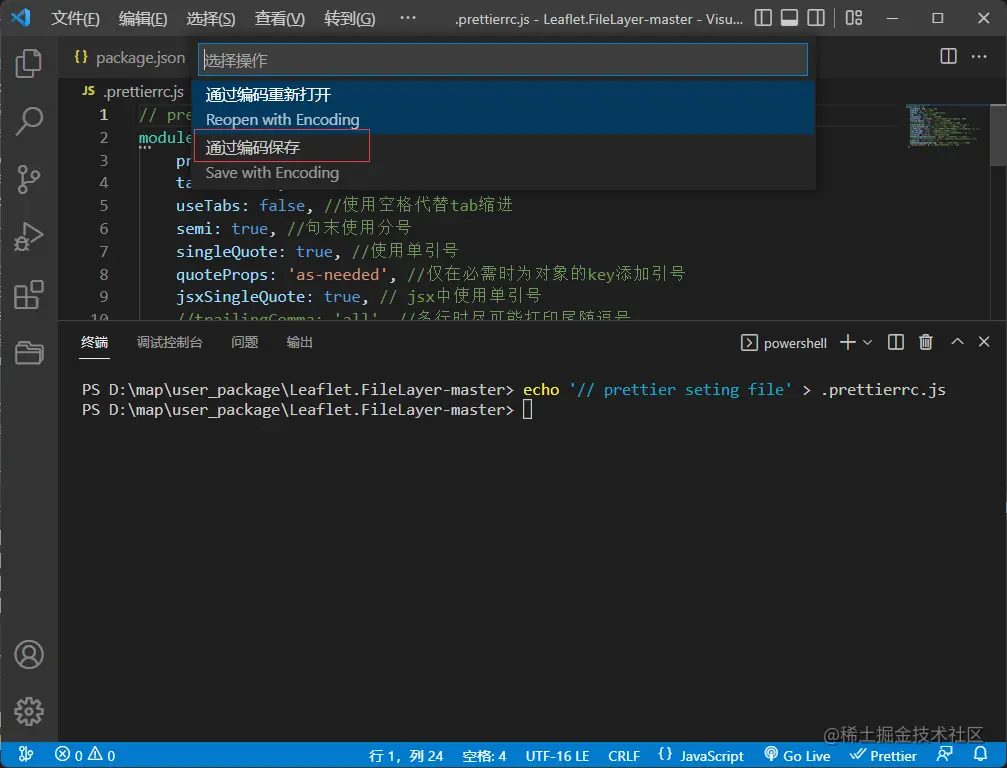Click the UTF-16 LE encoding indicator

(x=557, y=756)
